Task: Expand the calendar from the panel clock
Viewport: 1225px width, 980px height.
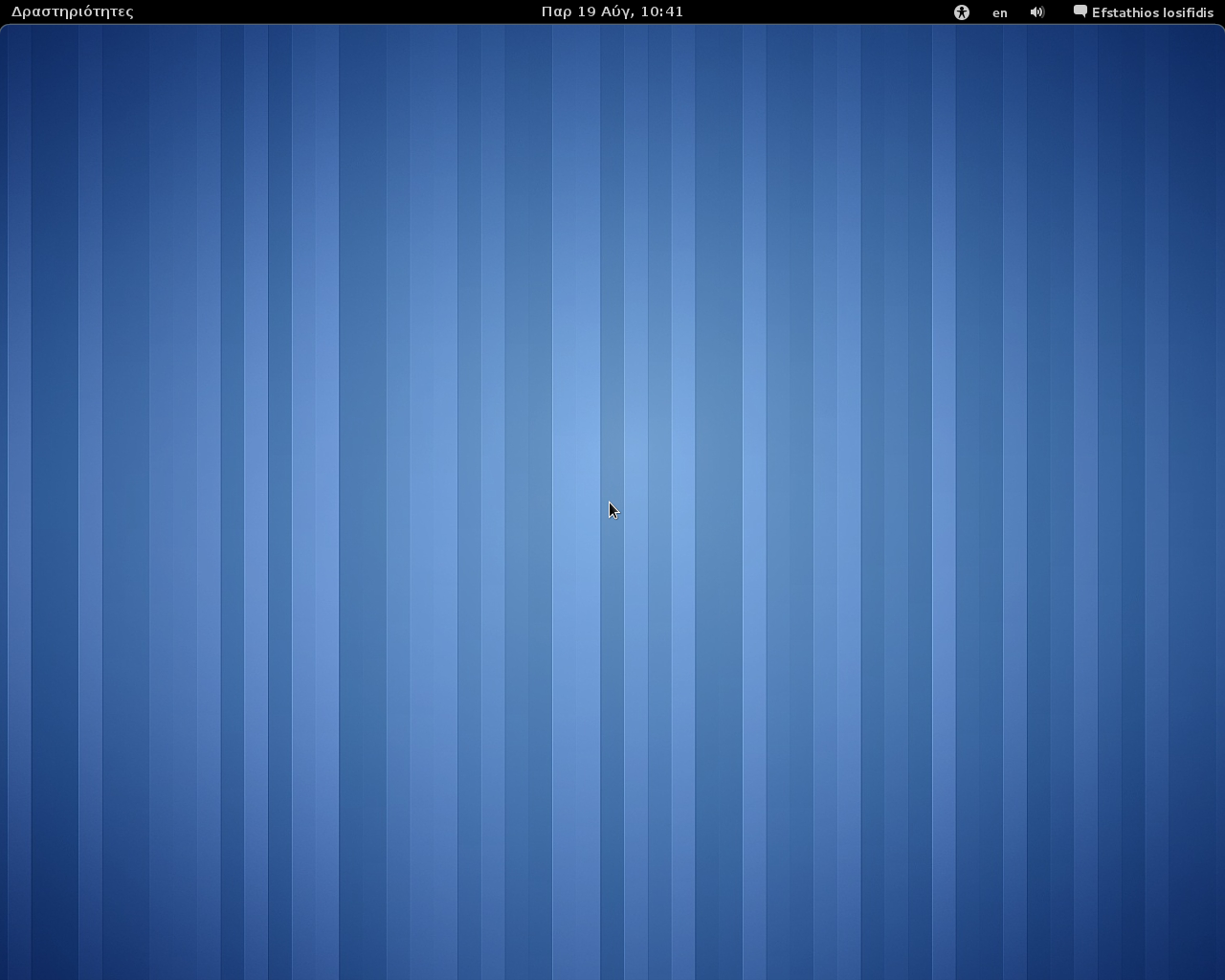Action: (612, 11)
